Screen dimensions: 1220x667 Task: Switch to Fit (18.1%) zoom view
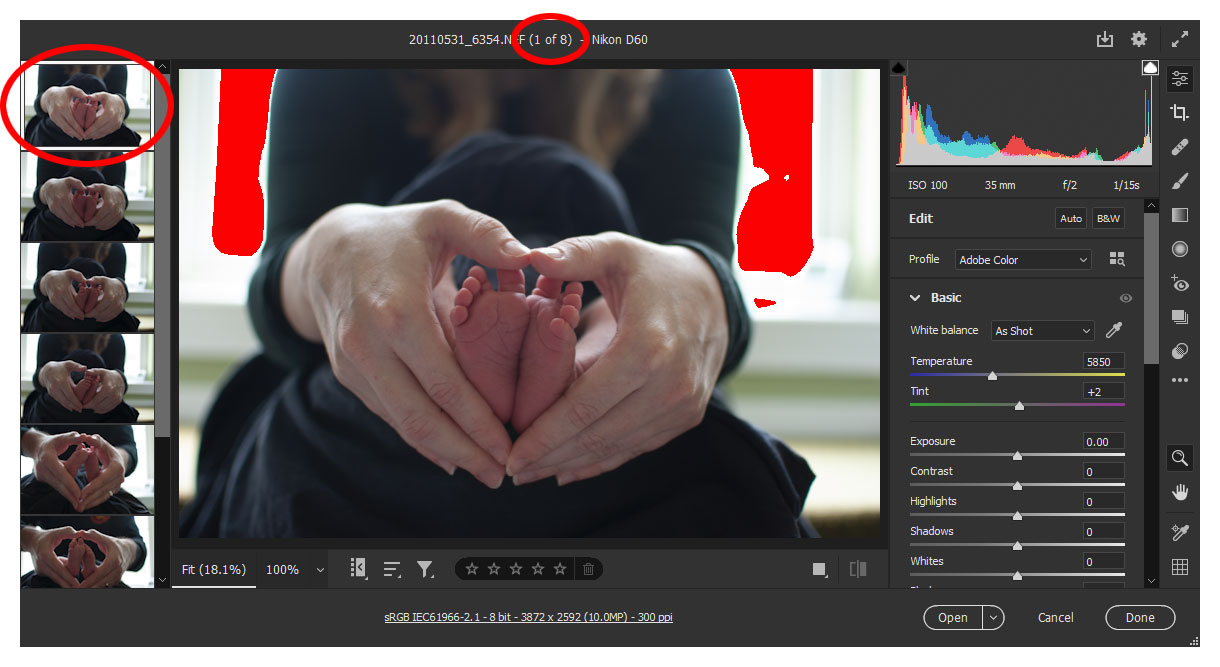point(213,569)
